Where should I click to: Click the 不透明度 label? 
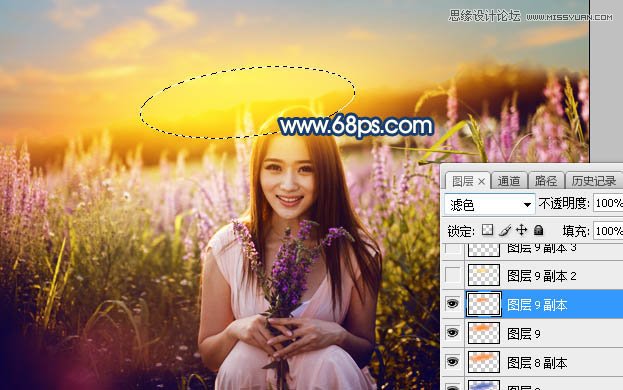[564, 203]
